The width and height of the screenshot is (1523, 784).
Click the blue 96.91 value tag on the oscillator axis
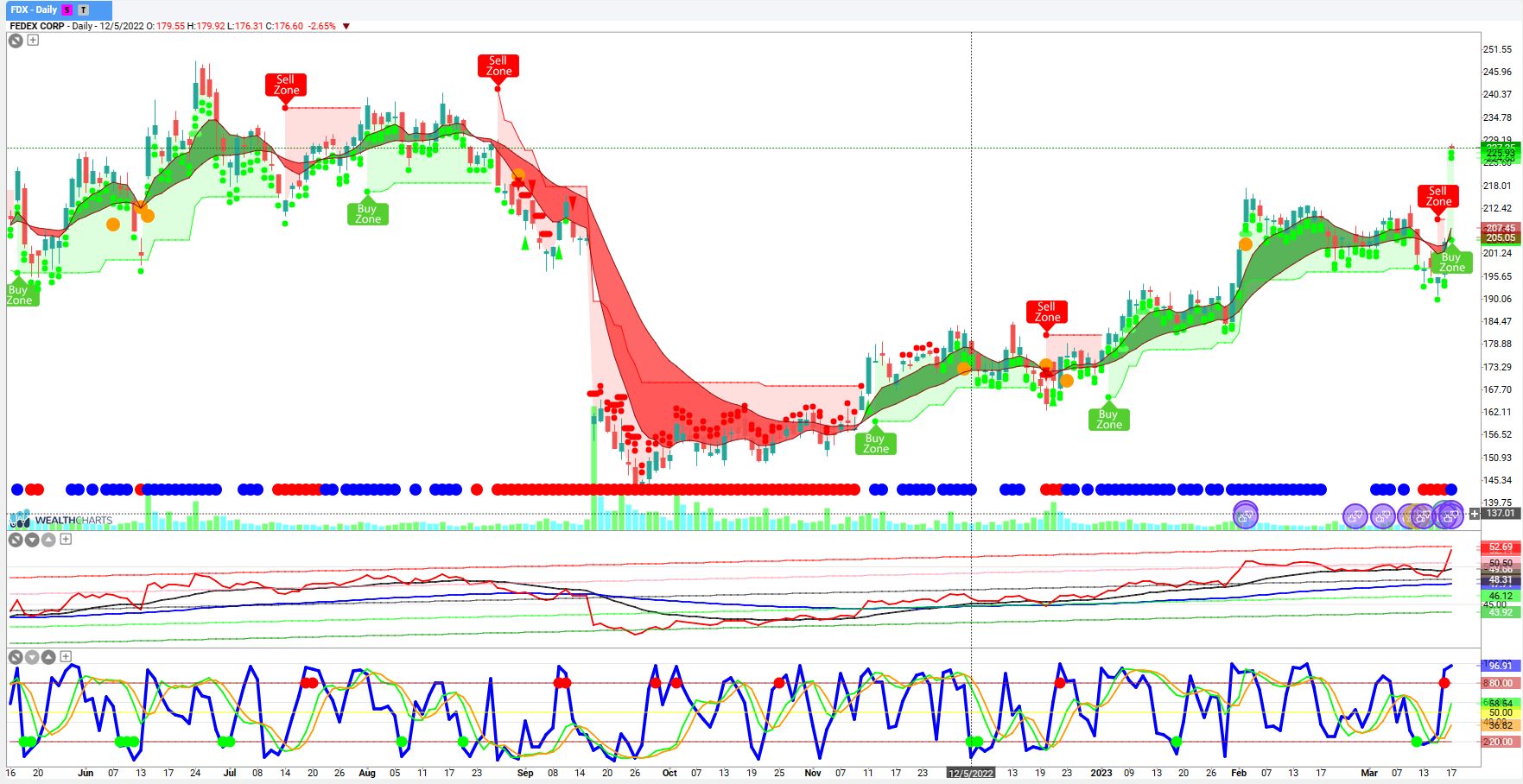[x=1501, y=665]
